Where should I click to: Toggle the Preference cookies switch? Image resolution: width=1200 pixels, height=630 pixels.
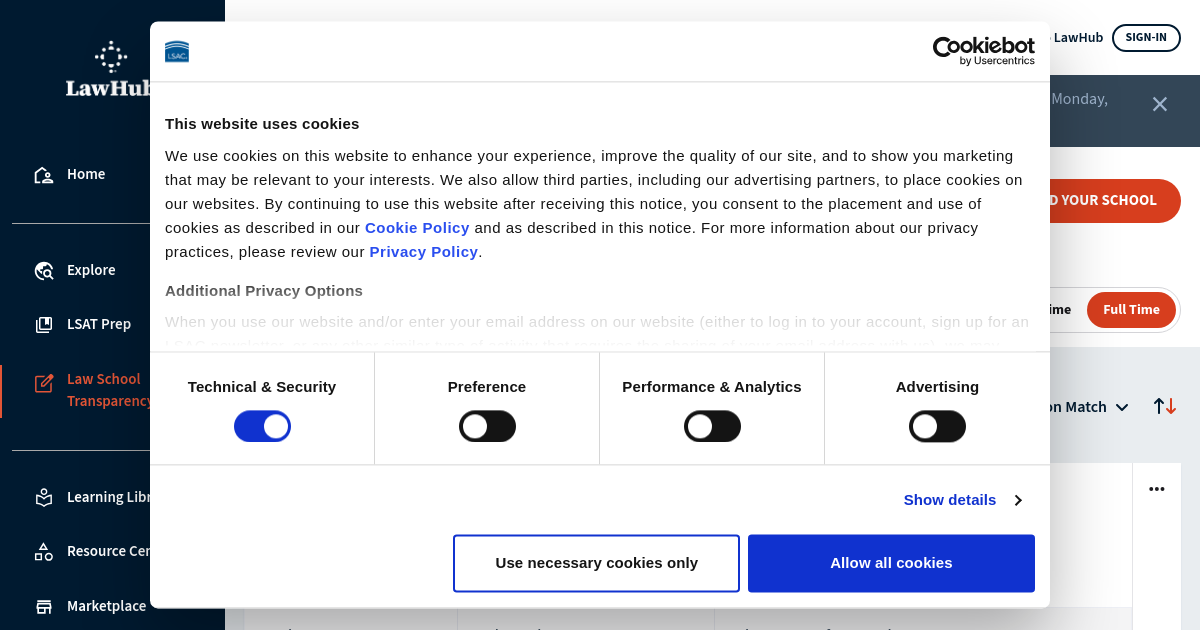point(487,426)
